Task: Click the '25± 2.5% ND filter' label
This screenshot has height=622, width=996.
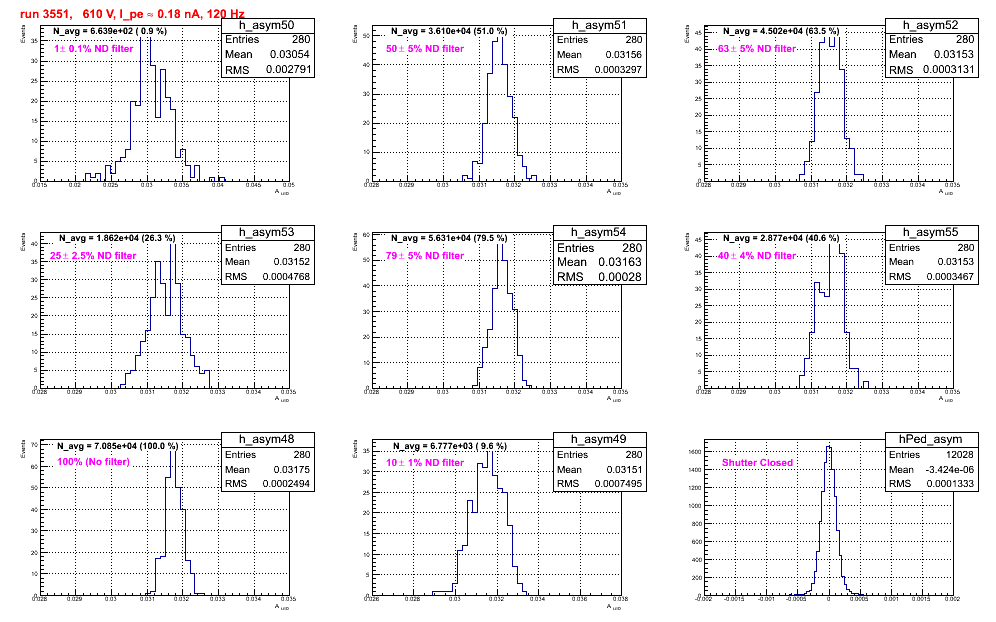Action: pyautogui.click(x=93, y=256)
